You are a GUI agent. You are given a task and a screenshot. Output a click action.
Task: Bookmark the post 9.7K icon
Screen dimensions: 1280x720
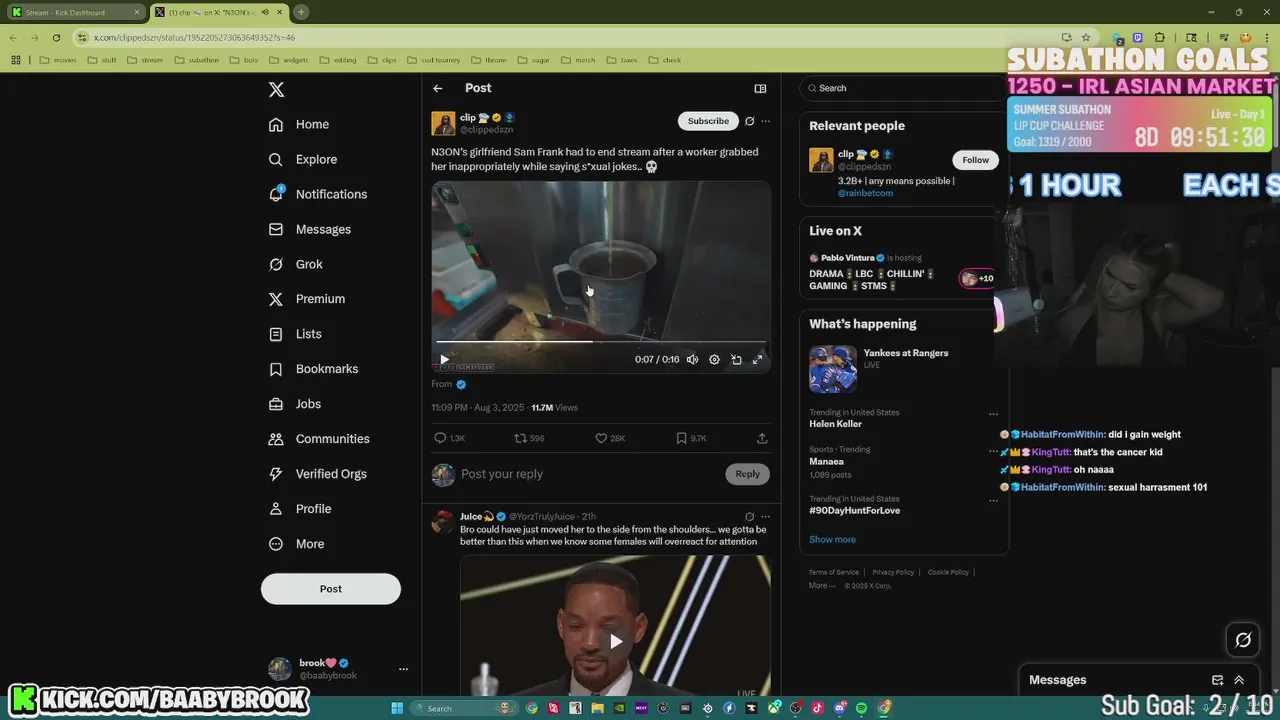[681, 438]
